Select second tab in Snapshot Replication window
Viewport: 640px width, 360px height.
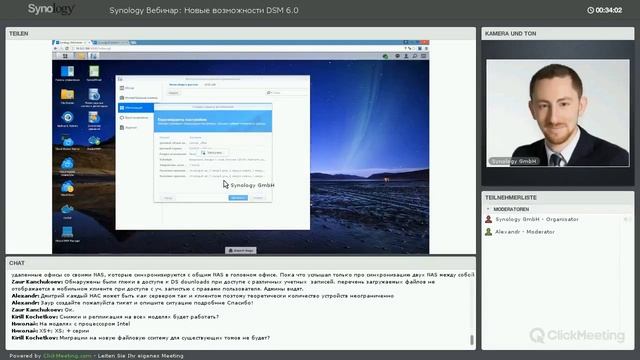[210, 84]
